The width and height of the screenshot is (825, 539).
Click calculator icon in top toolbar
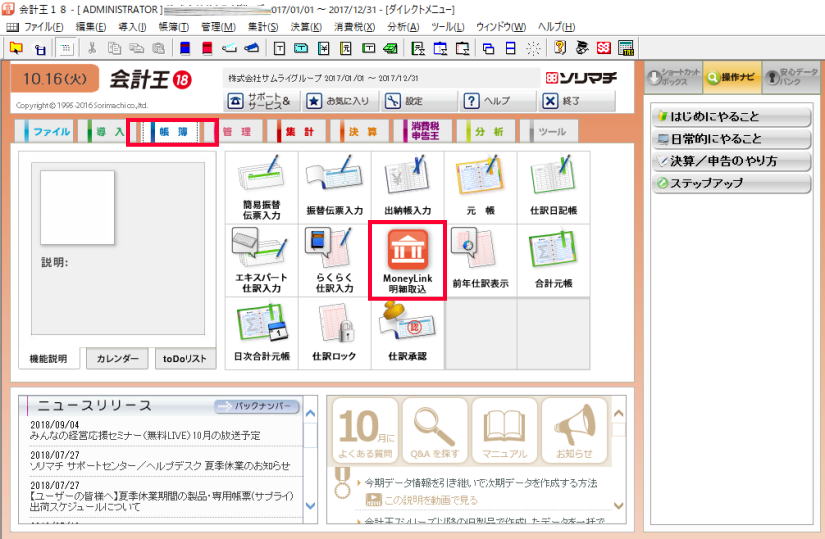pos(626,47)
